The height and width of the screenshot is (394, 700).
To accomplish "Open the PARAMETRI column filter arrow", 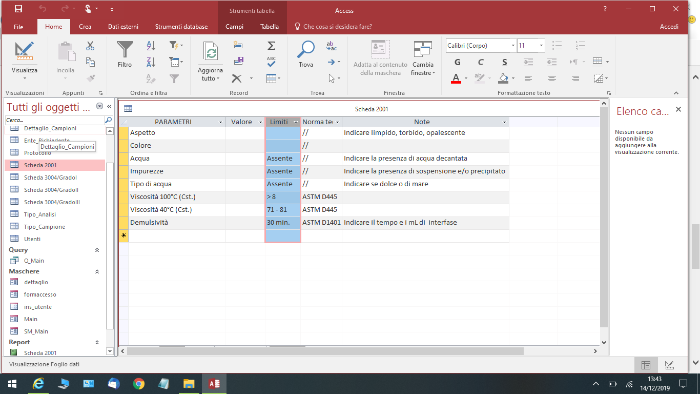I will tap(221, 122).
